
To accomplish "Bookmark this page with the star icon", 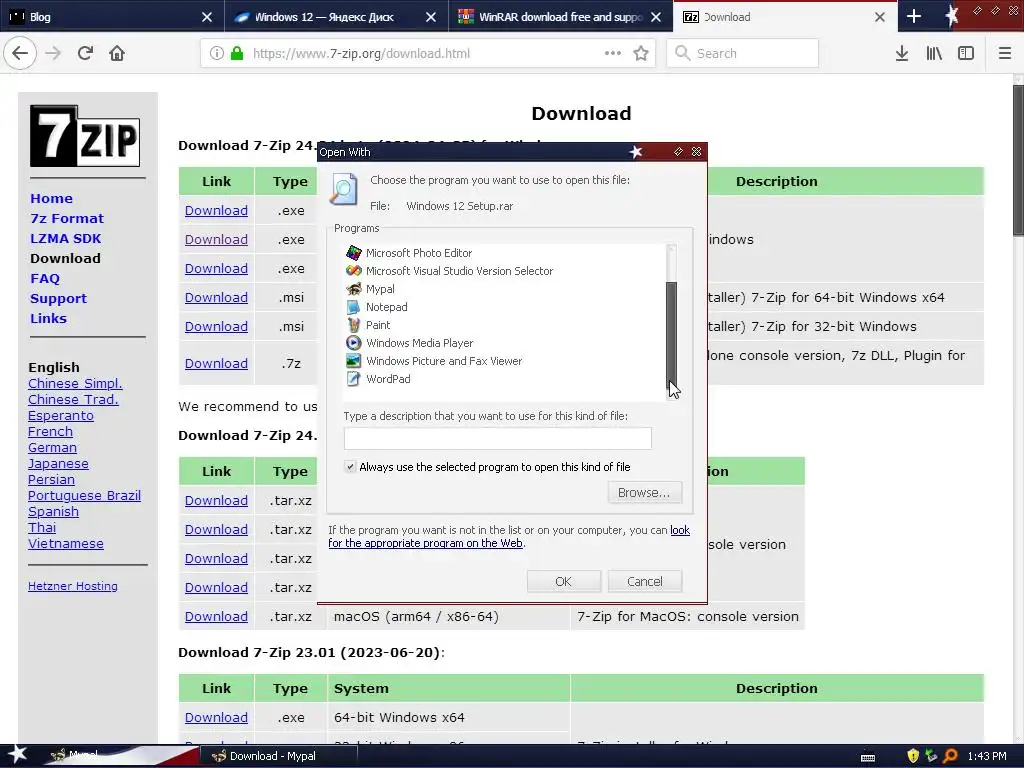I will coord(641,53).
